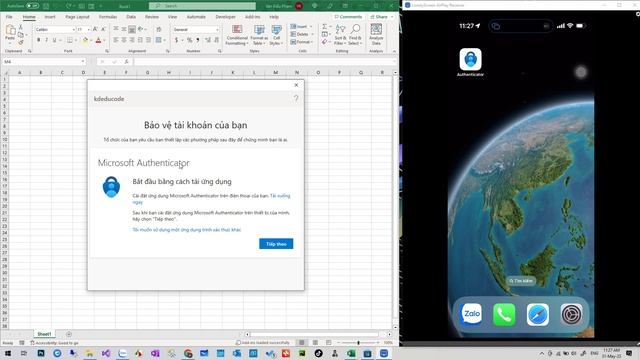Image resolution: width=640 pixels, height=360 pixels.
Task: Expand the General number format dropdown
Action: [x=217, y=29]
